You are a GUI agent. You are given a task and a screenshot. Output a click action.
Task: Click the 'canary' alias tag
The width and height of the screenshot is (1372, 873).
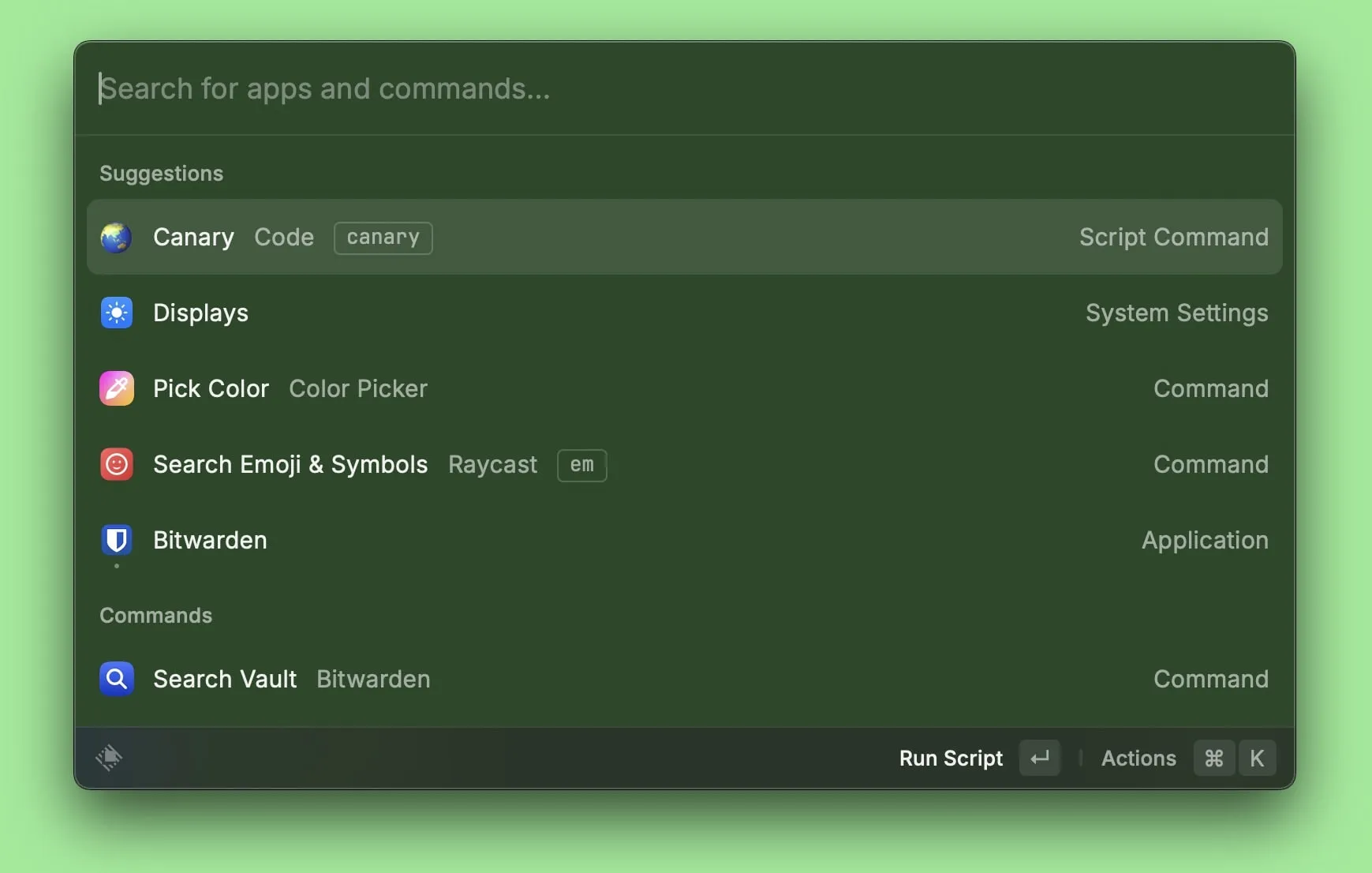[x=383, y=238]
